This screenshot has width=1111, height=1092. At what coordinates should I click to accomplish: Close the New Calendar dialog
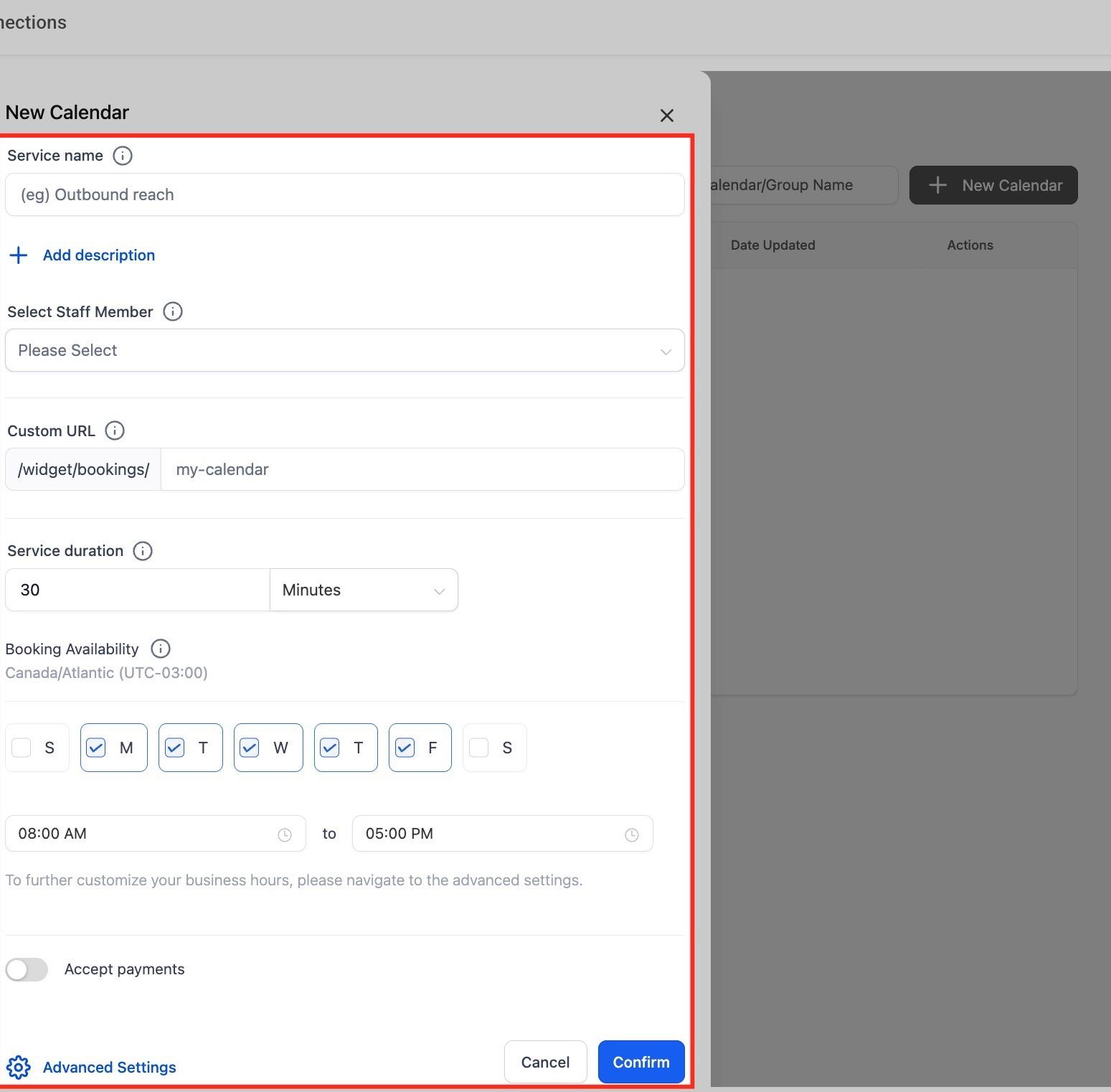[x=667, y=116]
